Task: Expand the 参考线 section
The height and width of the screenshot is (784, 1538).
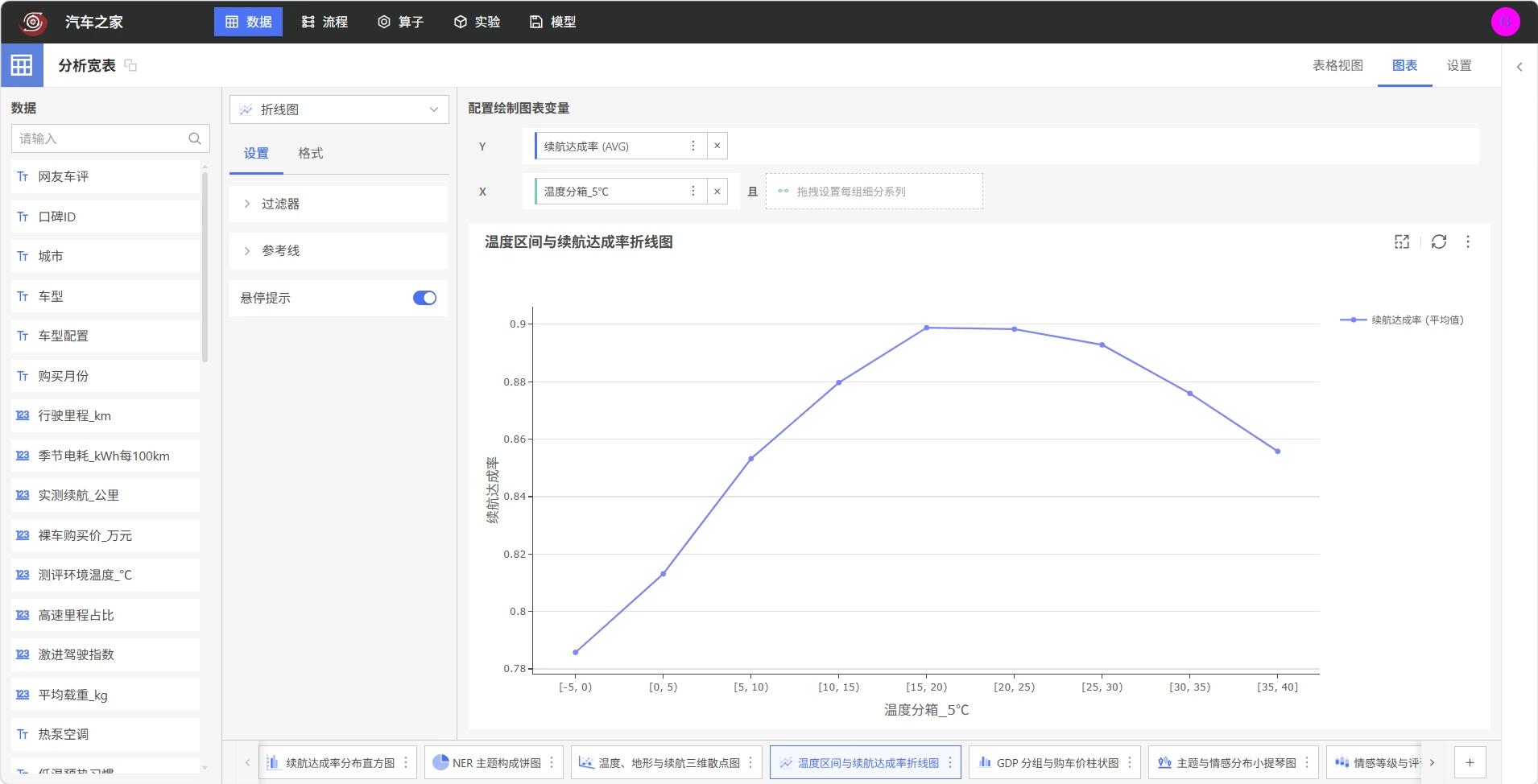Action: coord(338,250)
